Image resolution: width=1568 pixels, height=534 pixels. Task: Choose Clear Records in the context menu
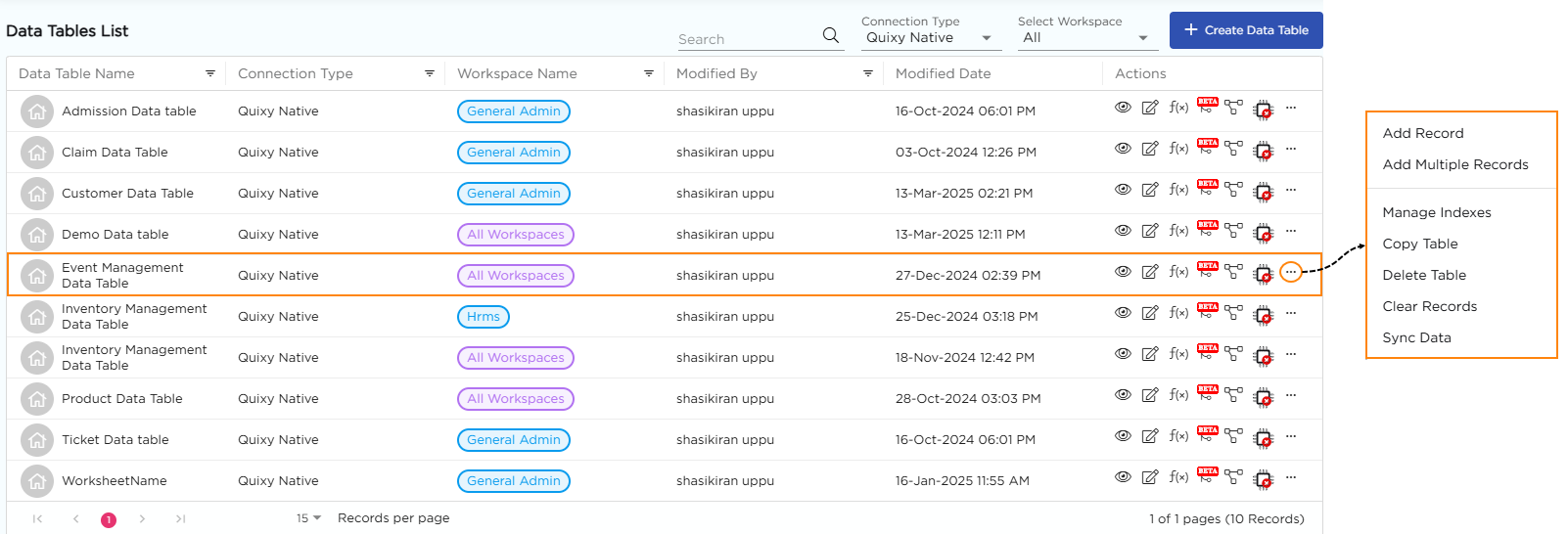[1429, 306]
